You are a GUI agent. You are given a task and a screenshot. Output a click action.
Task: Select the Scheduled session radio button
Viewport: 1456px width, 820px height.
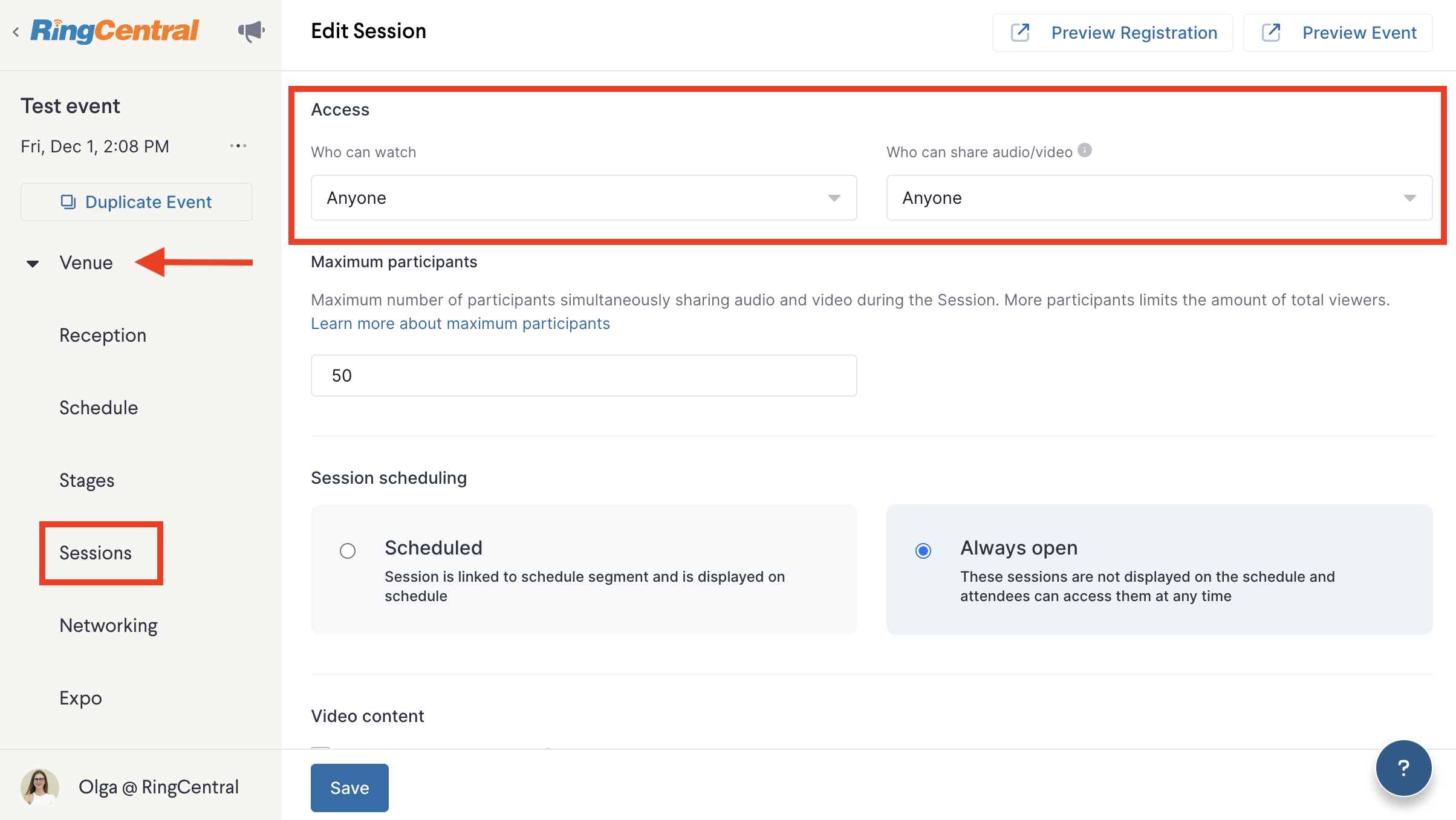[x=348, y=551]
